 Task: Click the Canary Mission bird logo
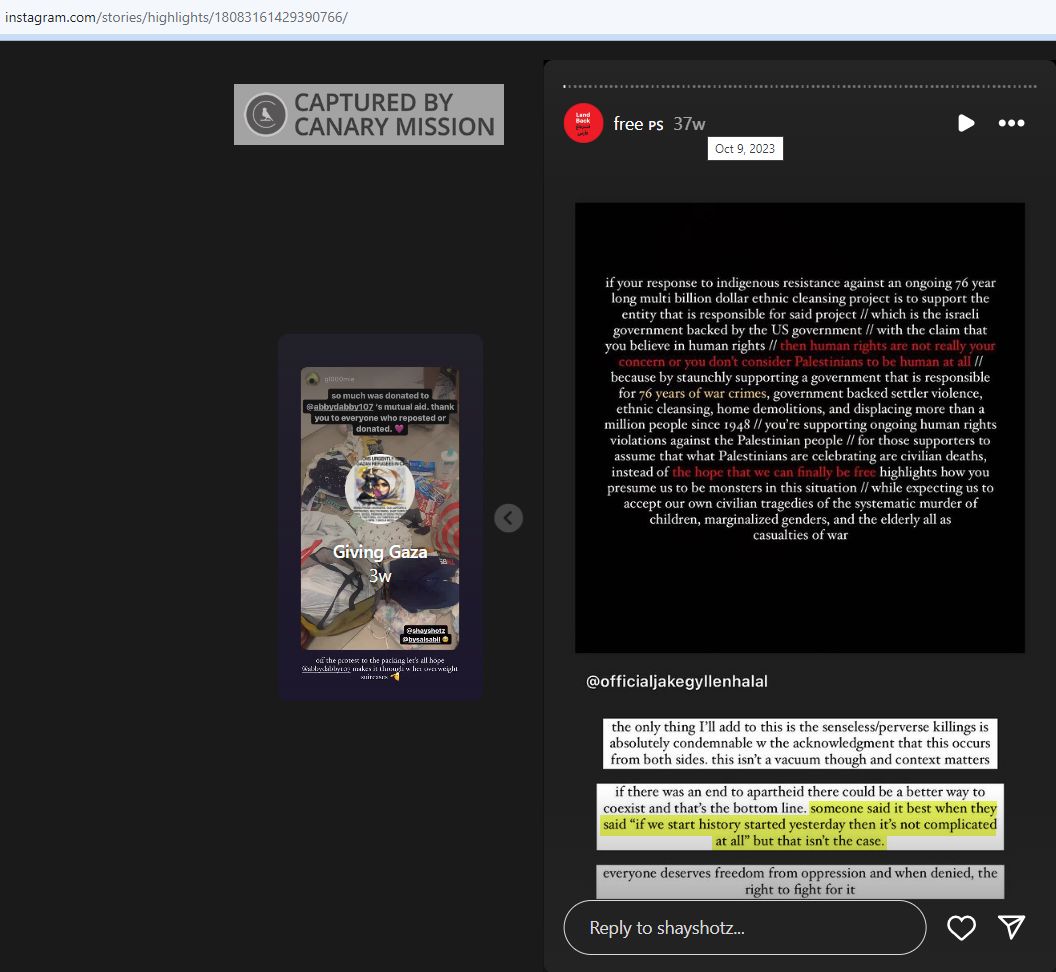266,114
